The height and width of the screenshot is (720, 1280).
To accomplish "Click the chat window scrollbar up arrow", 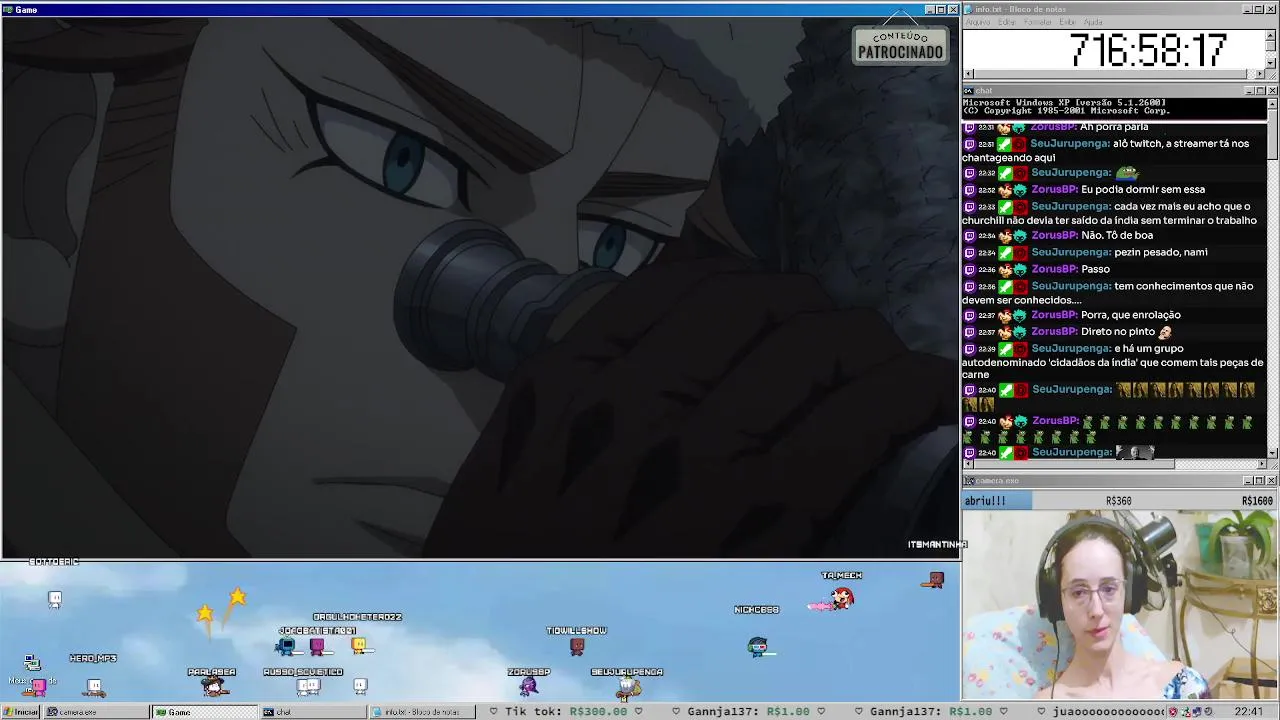I will (x=1272, y=103).
